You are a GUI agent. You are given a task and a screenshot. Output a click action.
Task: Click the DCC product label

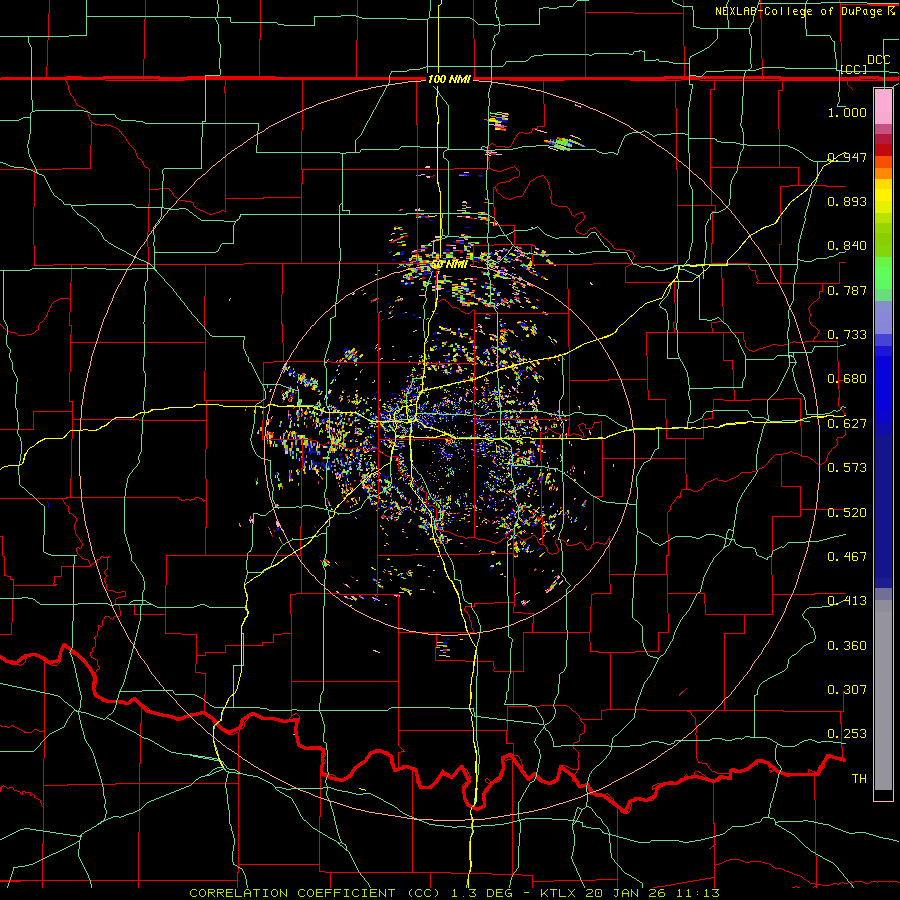pos(878,60)
